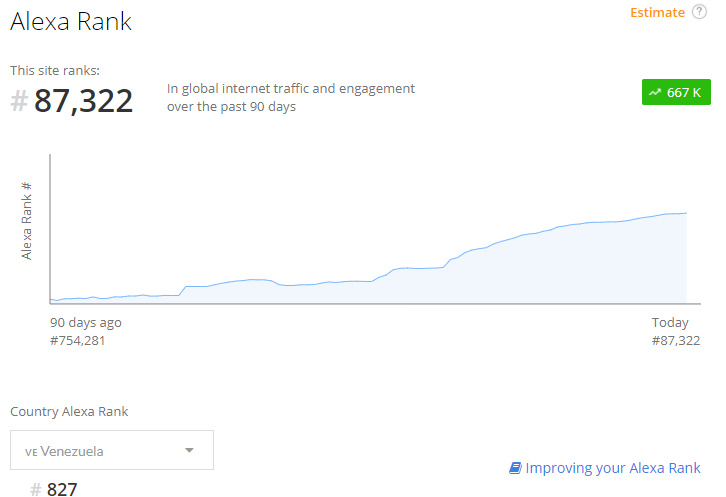
Task: Click the book icon beside Improving link
Action: pyautogui.click(x=515, y=468)
